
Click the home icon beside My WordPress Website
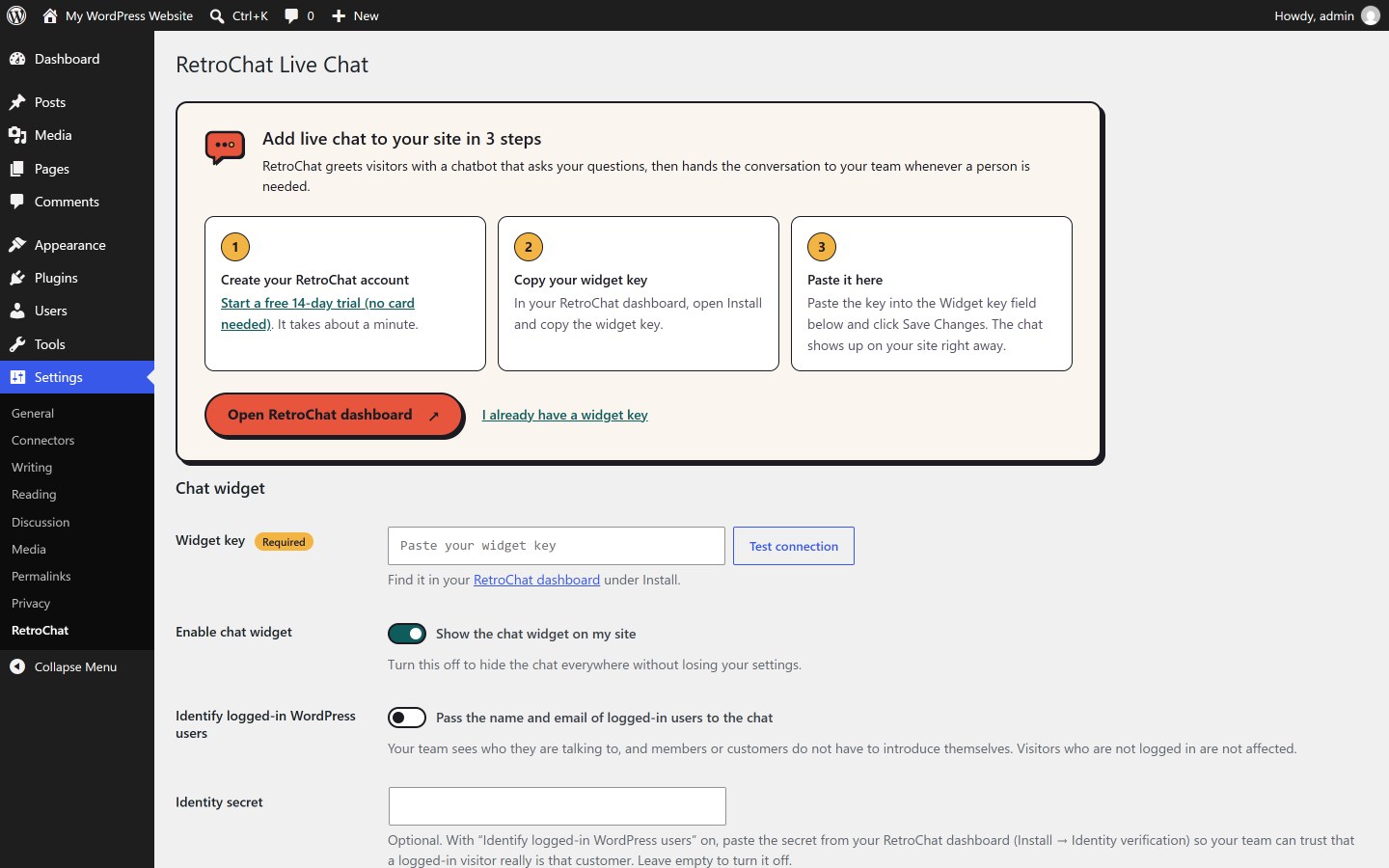[50, 15]
